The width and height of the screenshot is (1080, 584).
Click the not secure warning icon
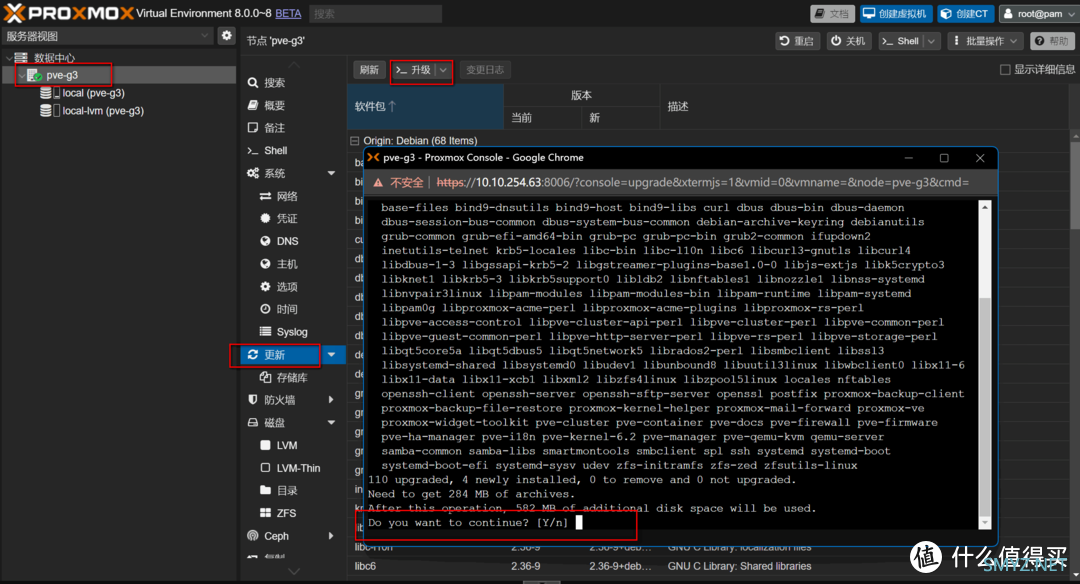pyautogui.click(x=378, y=182)
